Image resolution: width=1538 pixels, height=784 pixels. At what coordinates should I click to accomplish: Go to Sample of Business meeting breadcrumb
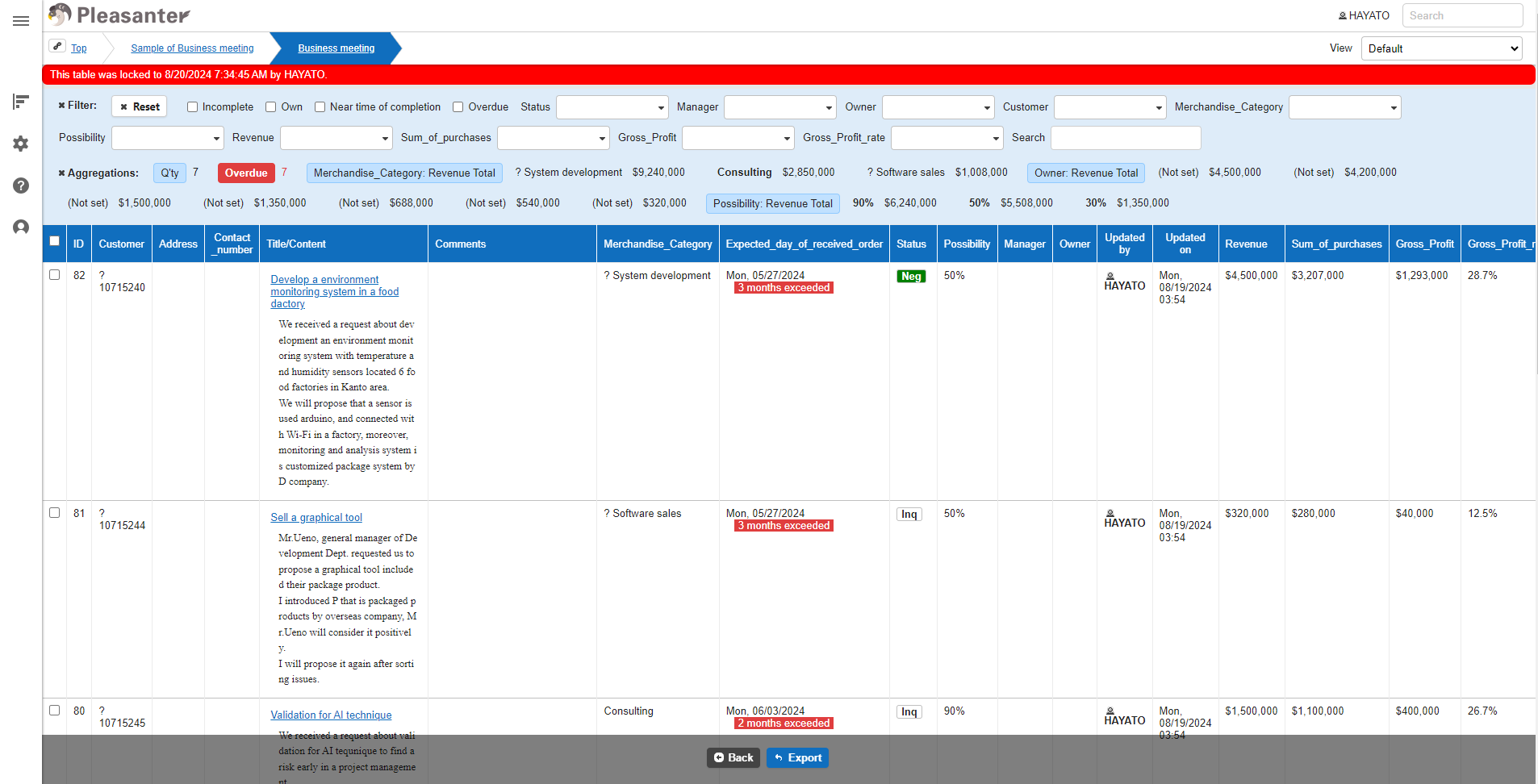(x=192, y=48)
